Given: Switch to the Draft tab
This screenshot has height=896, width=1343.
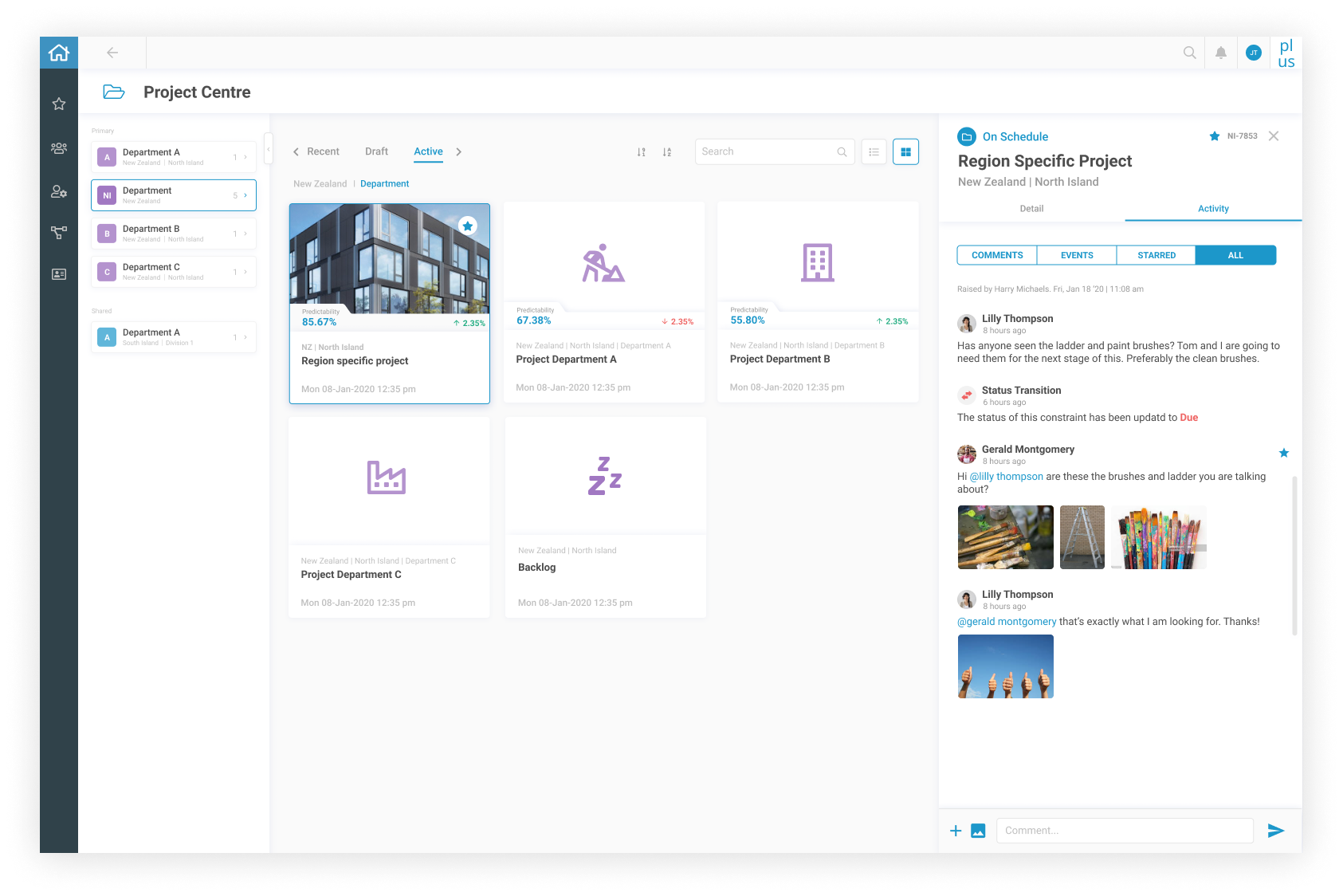Looking at the screenshot, I should pyautogui.click(x=376, y=151).
